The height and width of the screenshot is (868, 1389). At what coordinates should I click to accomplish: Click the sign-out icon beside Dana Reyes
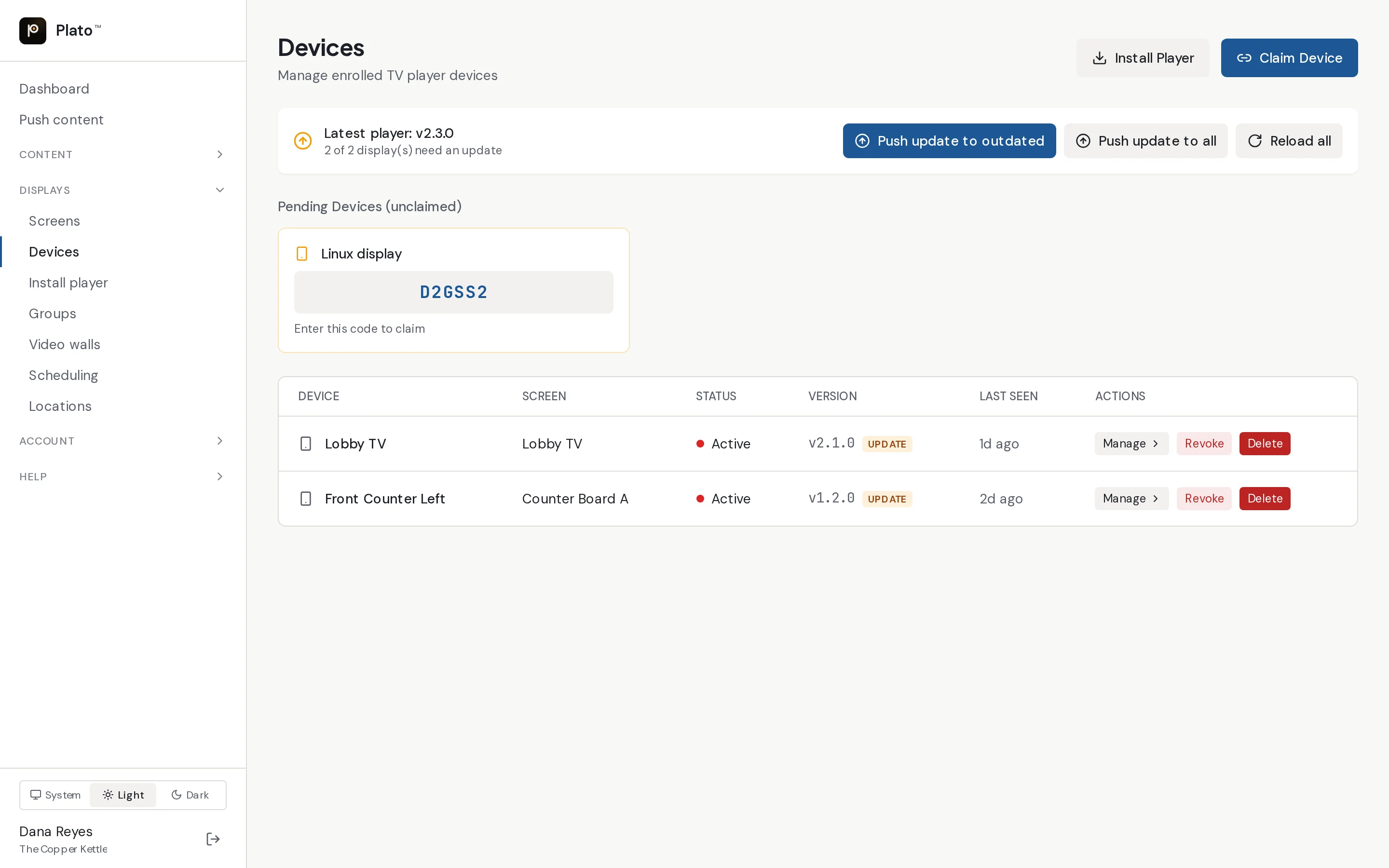(x=213, y=839)
